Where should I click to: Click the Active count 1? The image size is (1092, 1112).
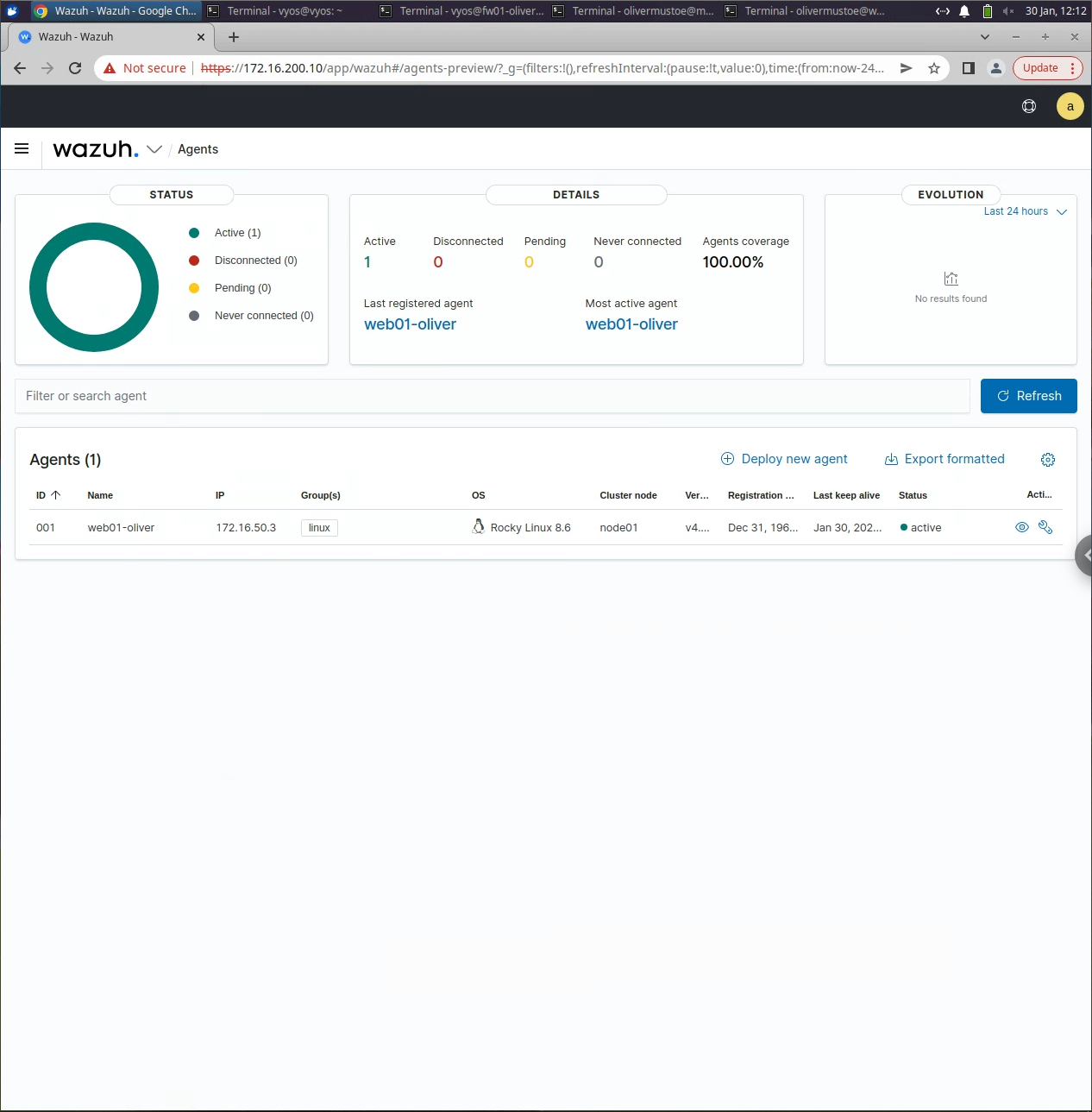tap(367, 262)
